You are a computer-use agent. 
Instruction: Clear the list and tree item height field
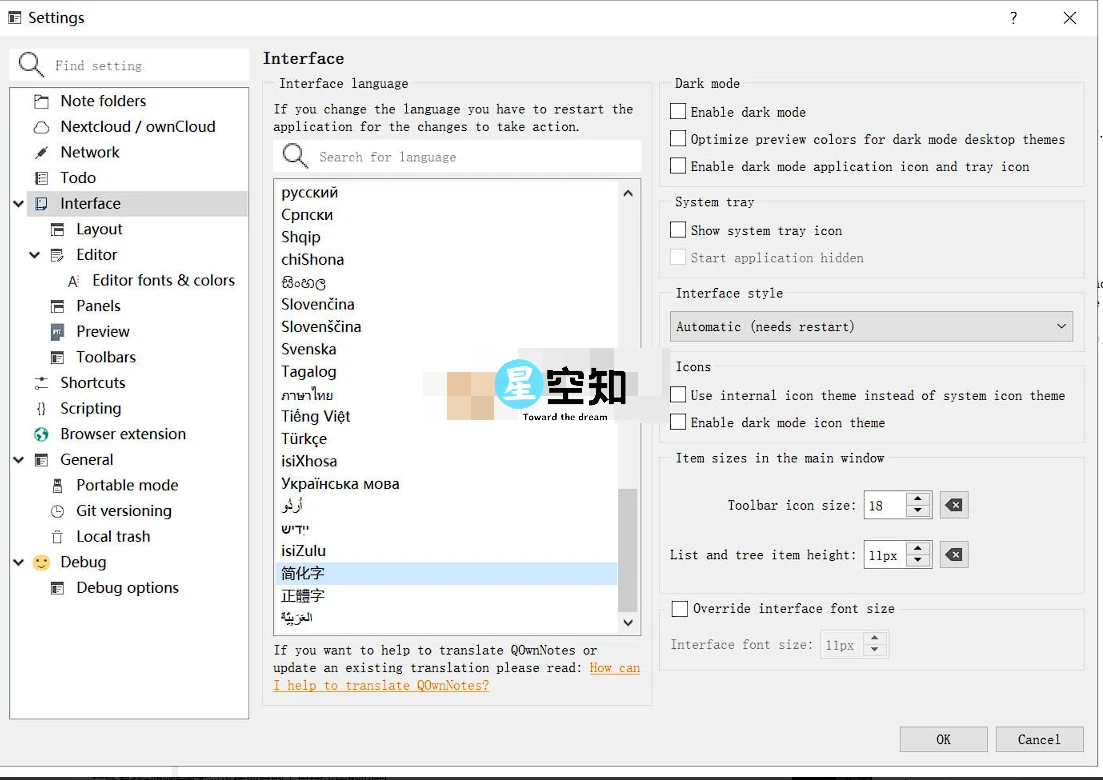click(x=953, y=554)
